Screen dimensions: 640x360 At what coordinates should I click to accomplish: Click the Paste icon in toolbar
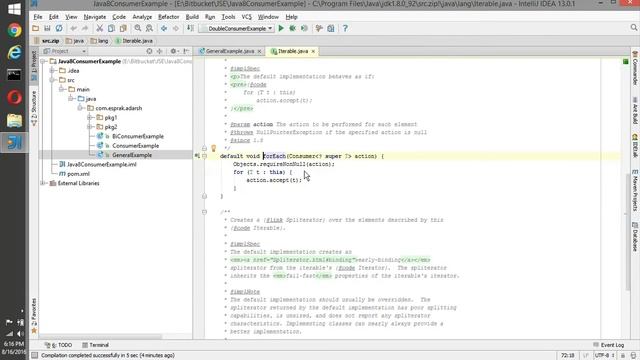click(x=123, y=29)
